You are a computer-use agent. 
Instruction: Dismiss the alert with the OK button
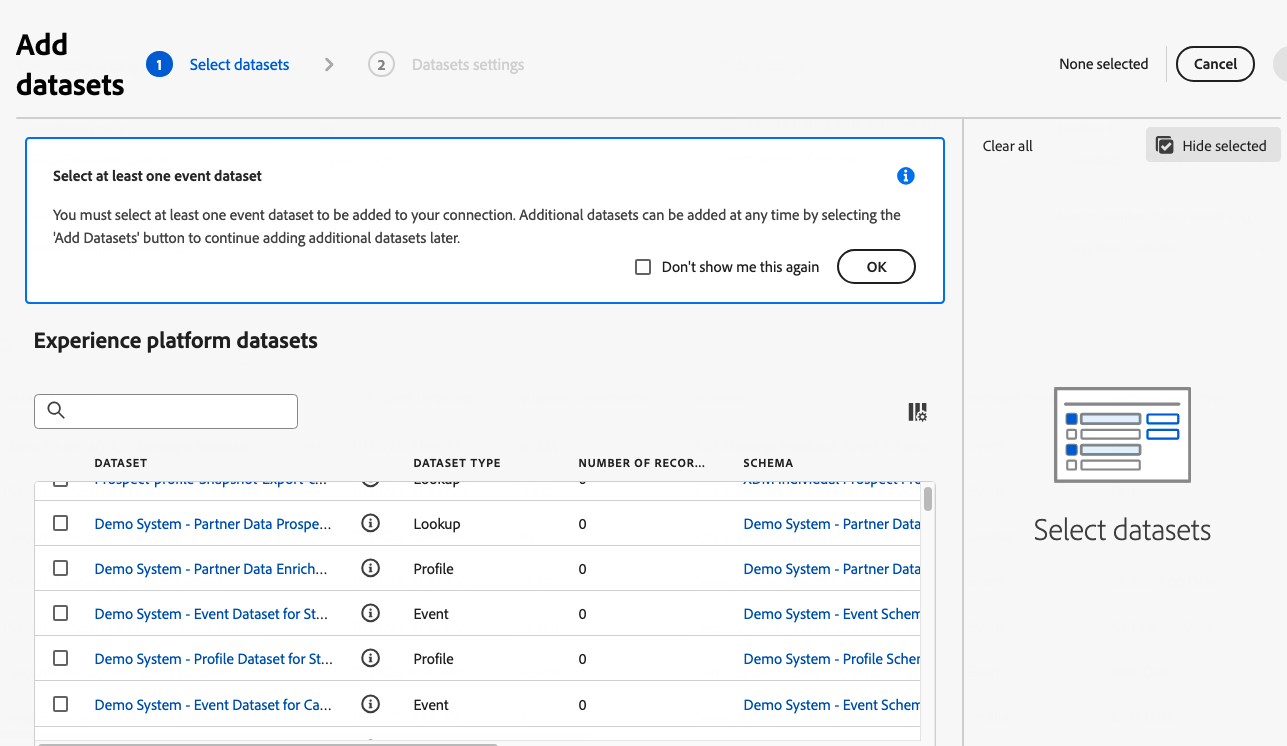[876, 267]
